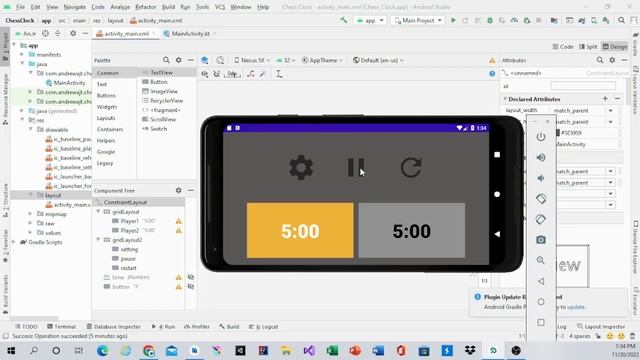Image resolution: width=640 pixels, height=360 pixels.
Task: Click the layout warning triangle icon
Action: [492, 60]
